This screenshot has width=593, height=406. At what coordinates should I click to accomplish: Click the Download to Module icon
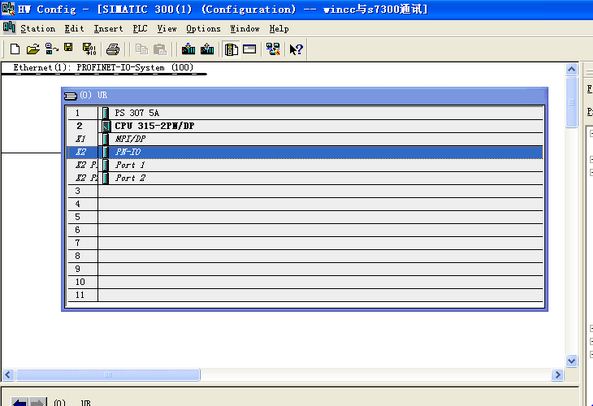(188, 49)
